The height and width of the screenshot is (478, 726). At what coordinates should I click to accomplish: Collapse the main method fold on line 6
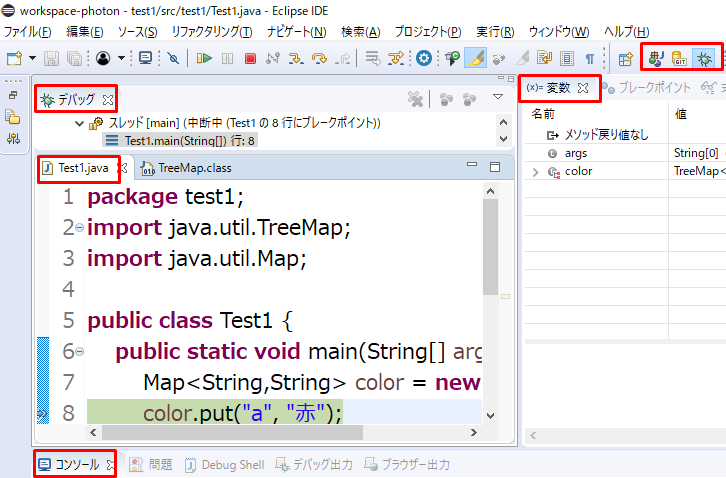tap(79, 352)
